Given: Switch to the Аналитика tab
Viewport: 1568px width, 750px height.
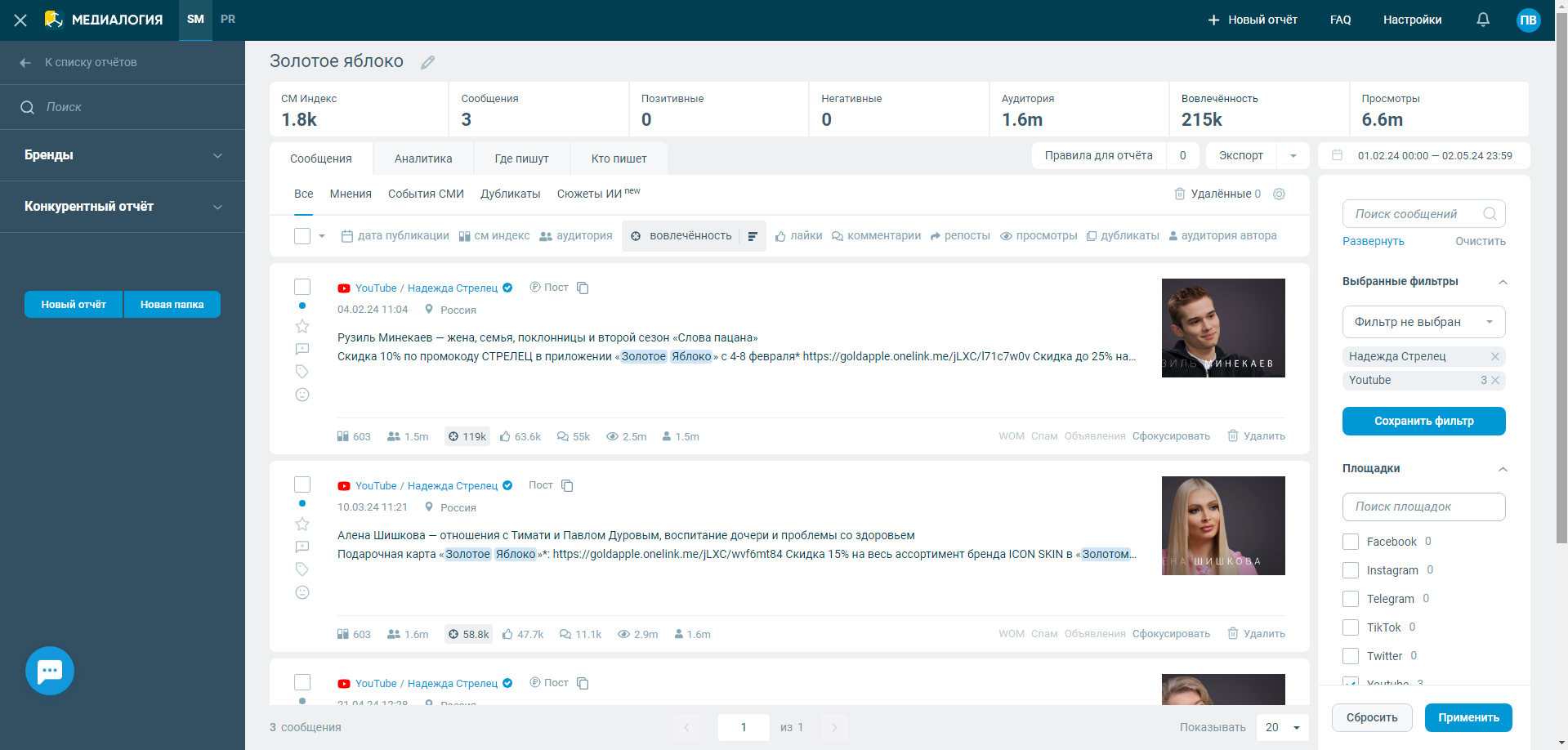Looking at the screenshot, I should pyautogui.click(x=423, y=158).
